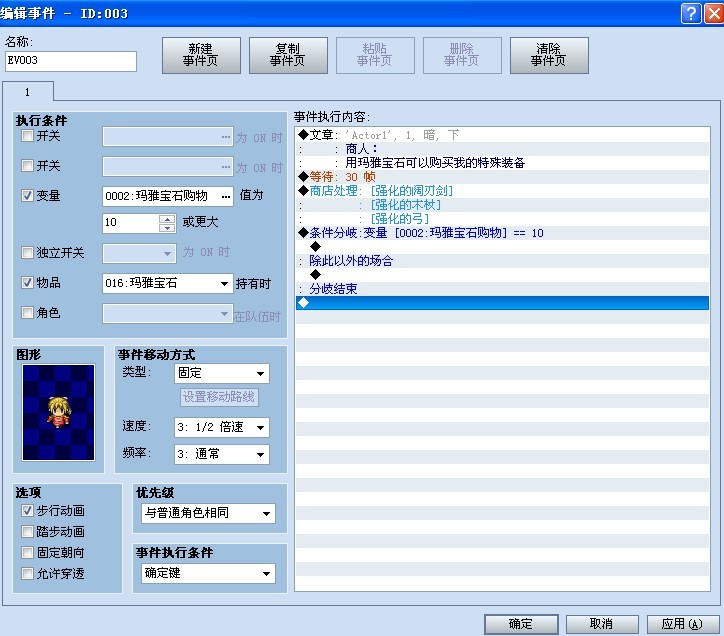
Task: Enable the first 开关 condition checkbox
Action: pos(27,136)
